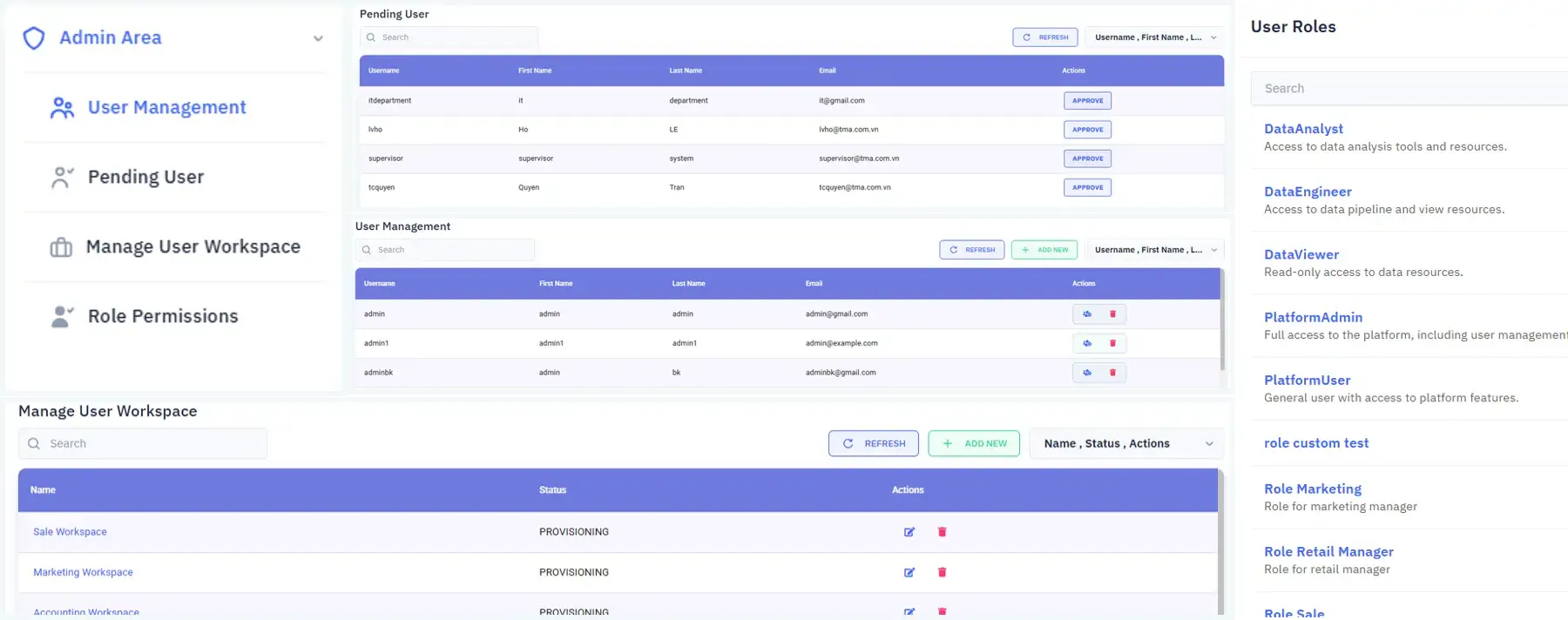Viewport: 1568px width, 620px height.
Task: Open role assignment icon for admin1
Action: pyautogui.click(x=1087, y=343)
